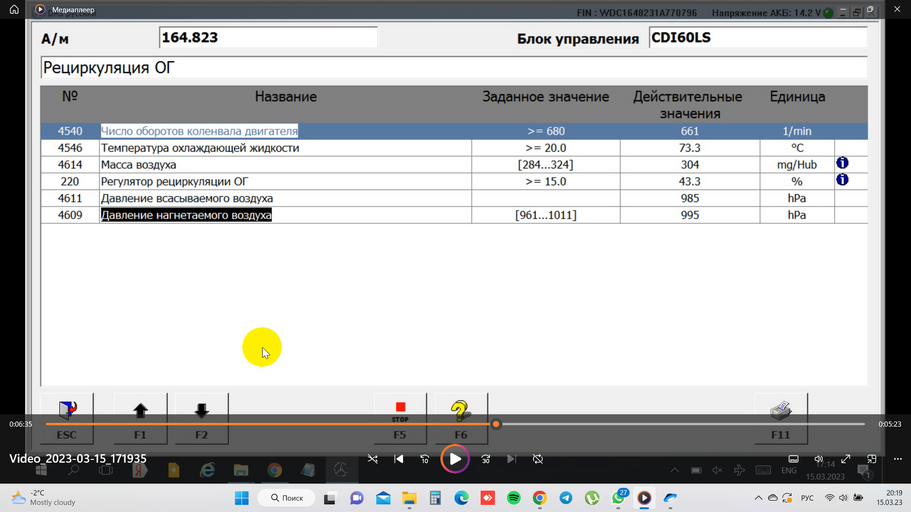911x512 pixels.
Task: Open WhatsApp with the 27 badge
Action: coord(618,498)
